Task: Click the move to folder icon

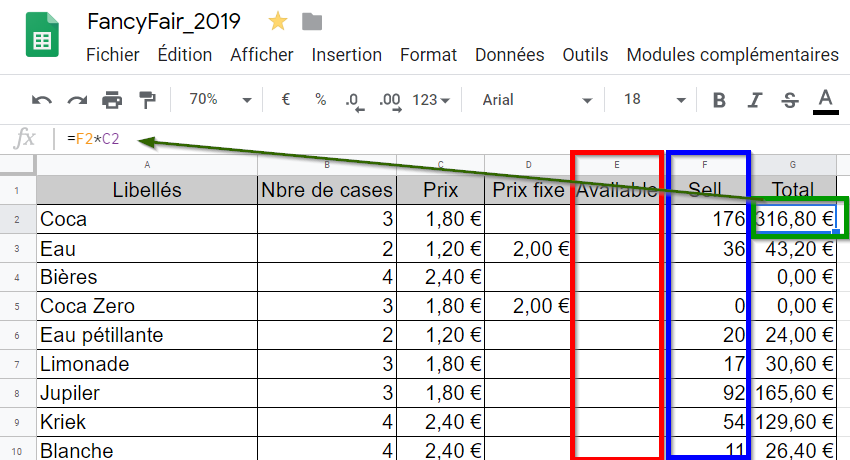Action: click(312, 22)
